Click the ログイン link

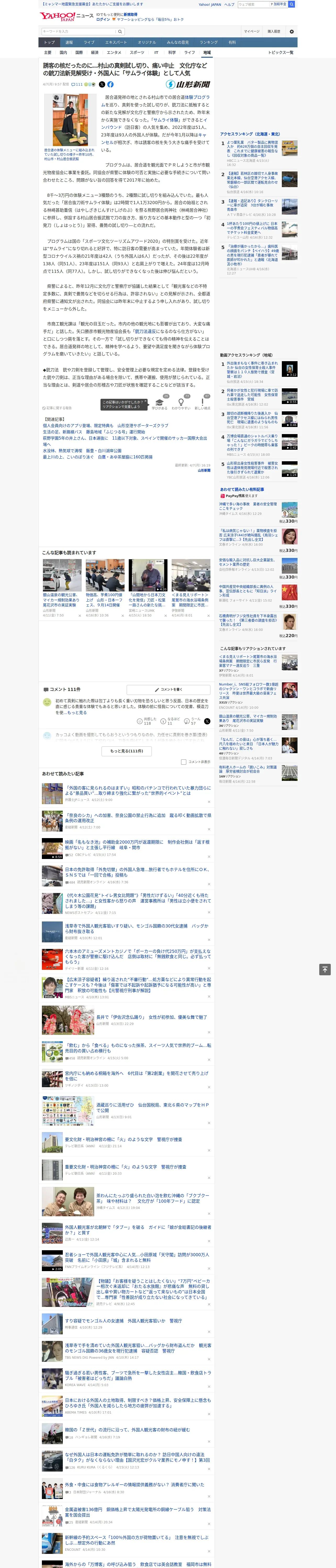(x=103, y=20)
